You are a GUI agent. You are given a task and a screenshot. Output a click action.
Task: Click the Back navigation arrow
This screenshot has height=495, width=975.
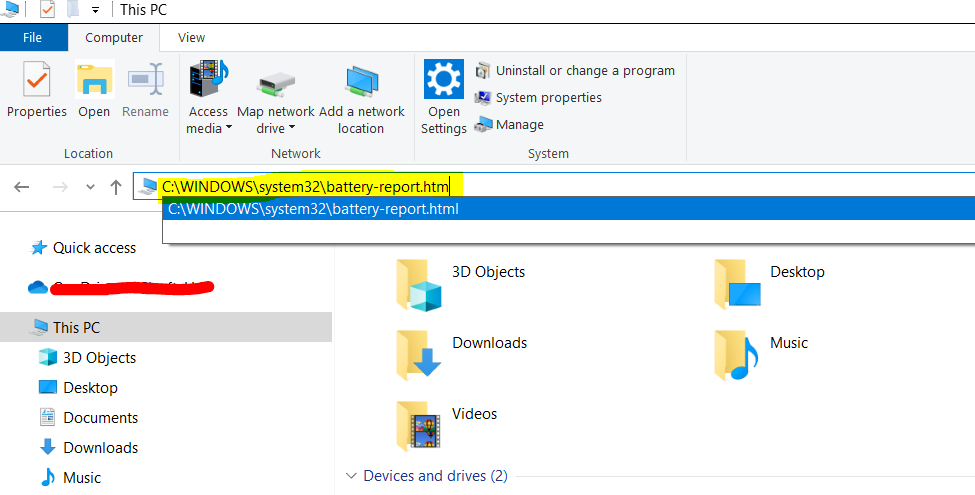(x=22, y=187)
